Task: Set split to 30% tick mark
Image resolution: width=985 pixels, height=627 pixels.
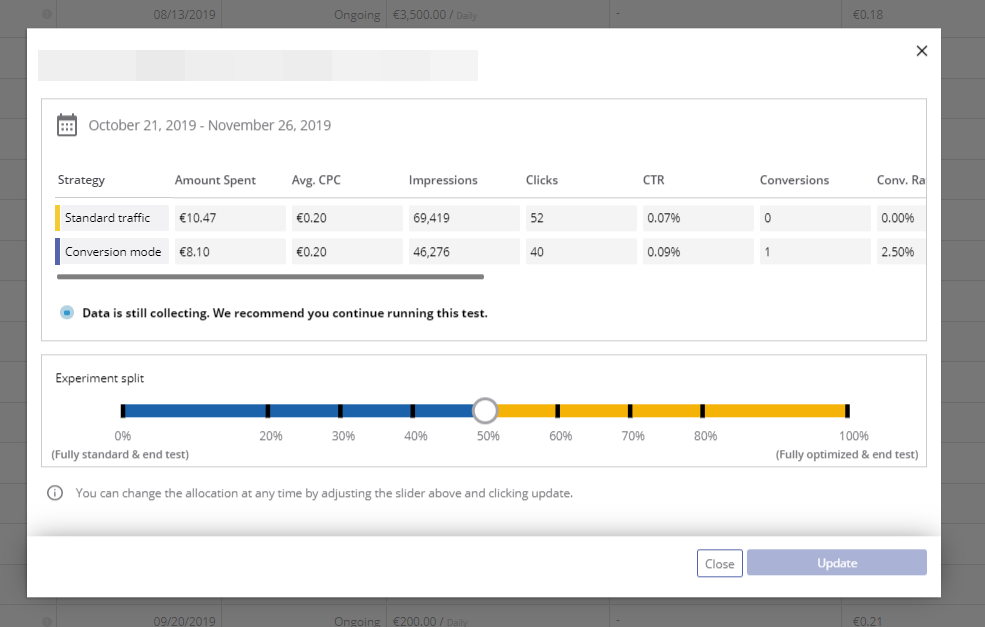Action: 341,411
